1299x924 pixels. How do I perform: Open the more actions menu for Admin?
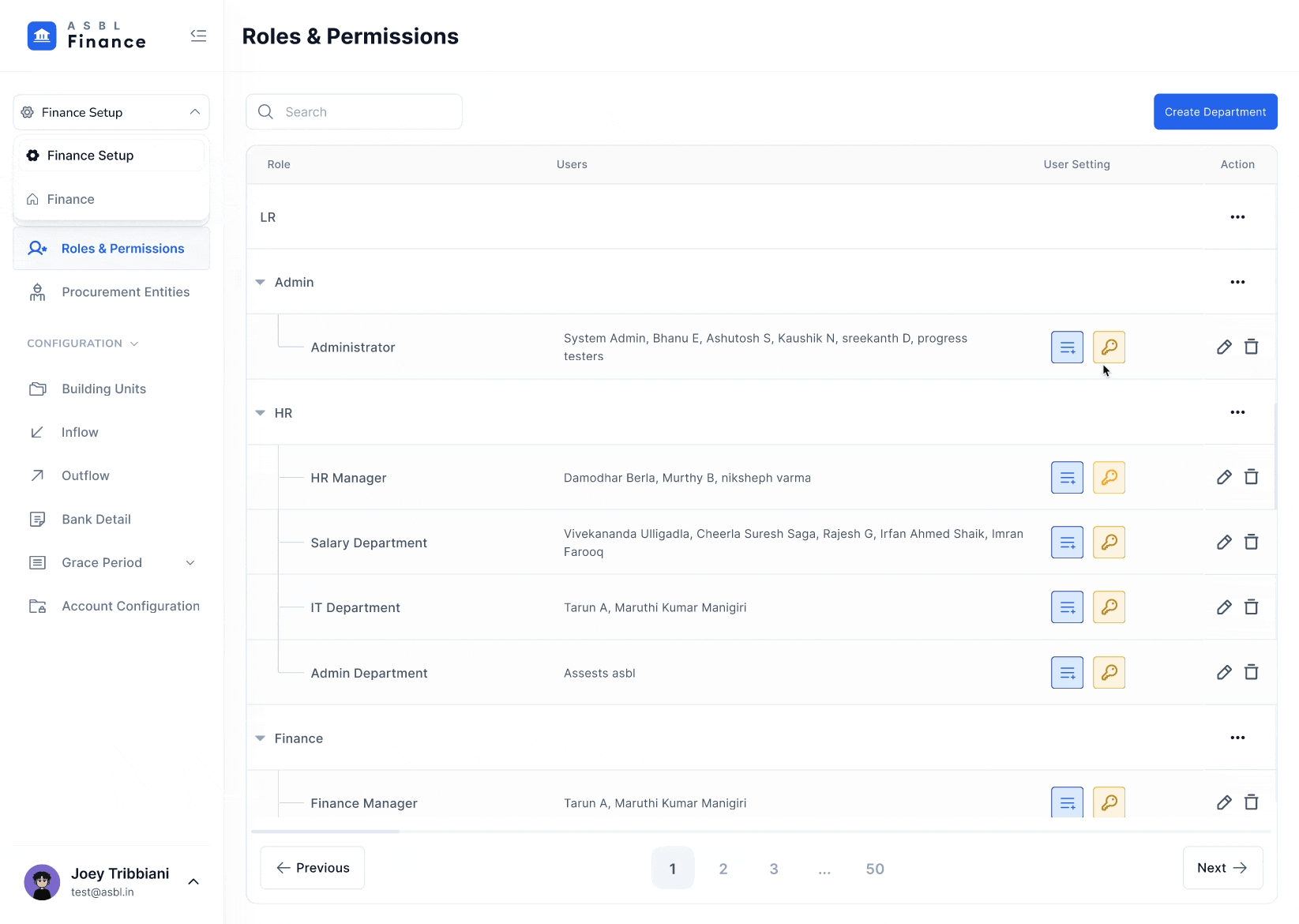click(1237, 282)
